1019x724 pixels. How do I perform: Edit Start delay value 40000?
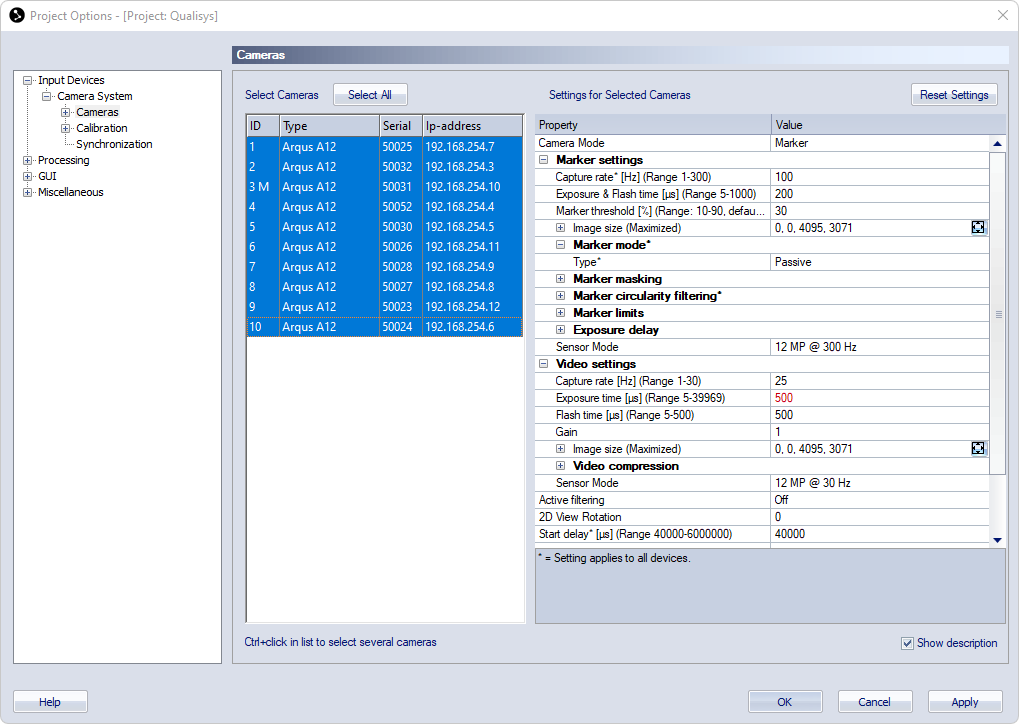pyautogui.click(x=880, y=534)
